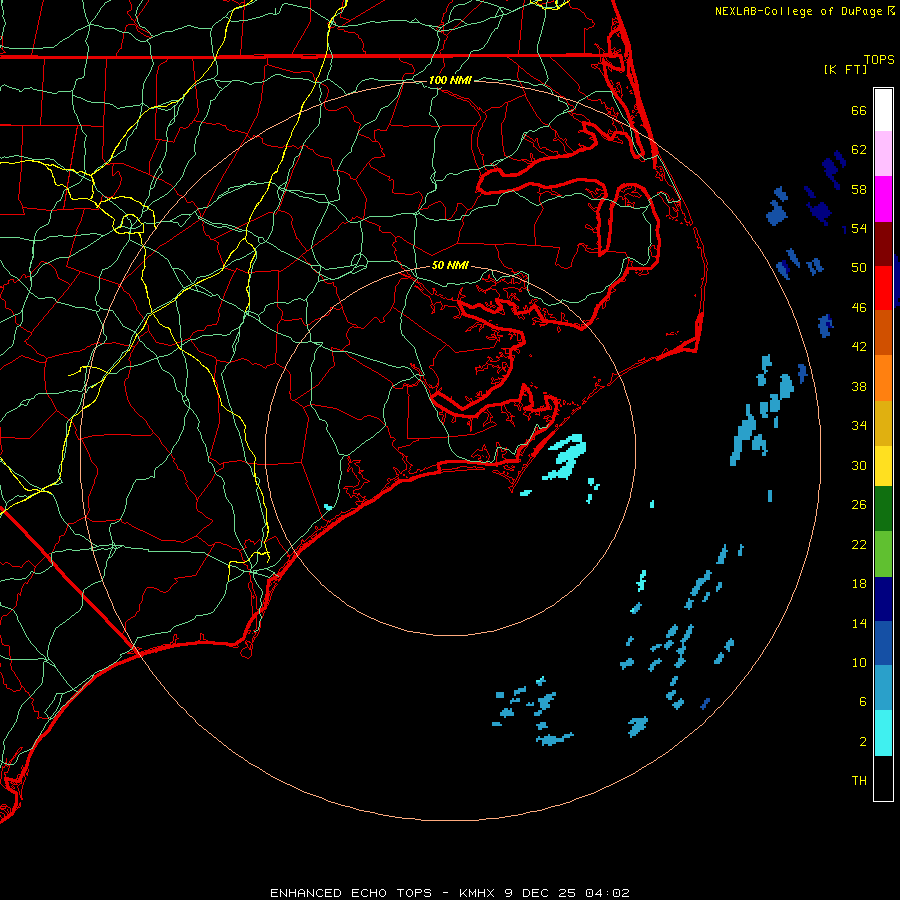The image size is (900, 900).
Task: Click the 2 scale label
Action: [863, 742]
